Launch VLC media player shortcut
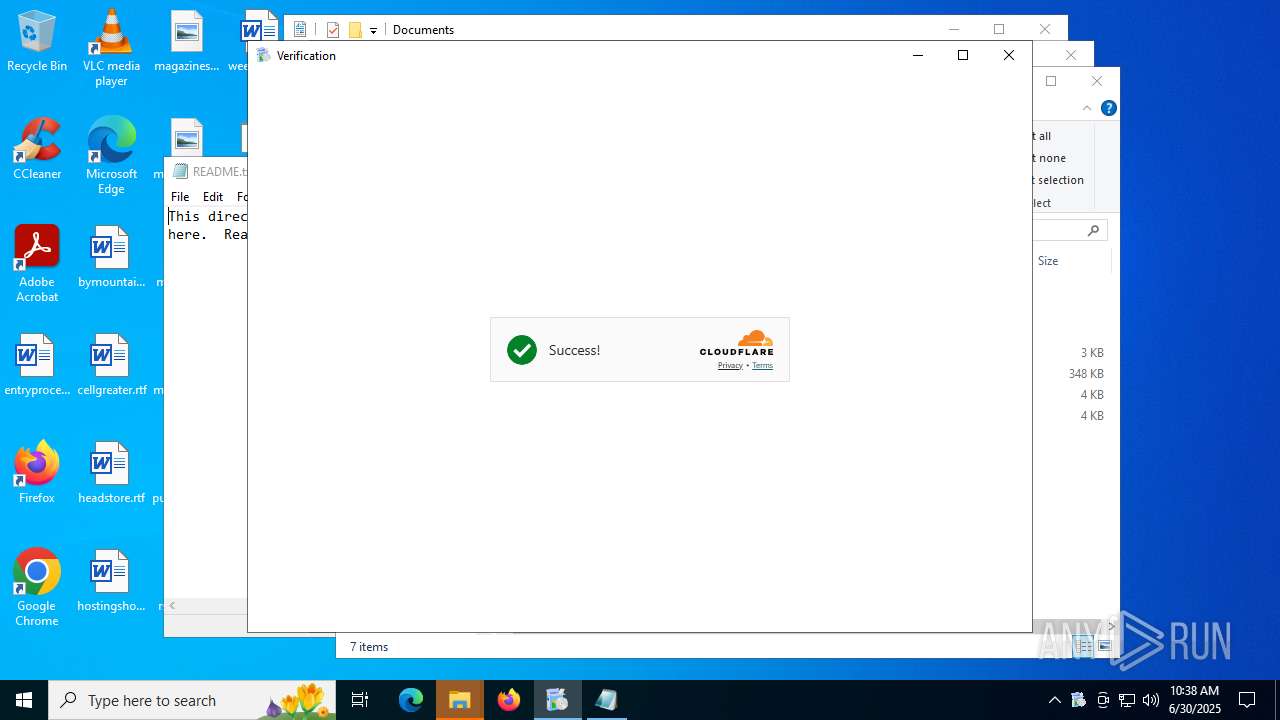Screen dimensions: 1280x720 pos(111,48)
